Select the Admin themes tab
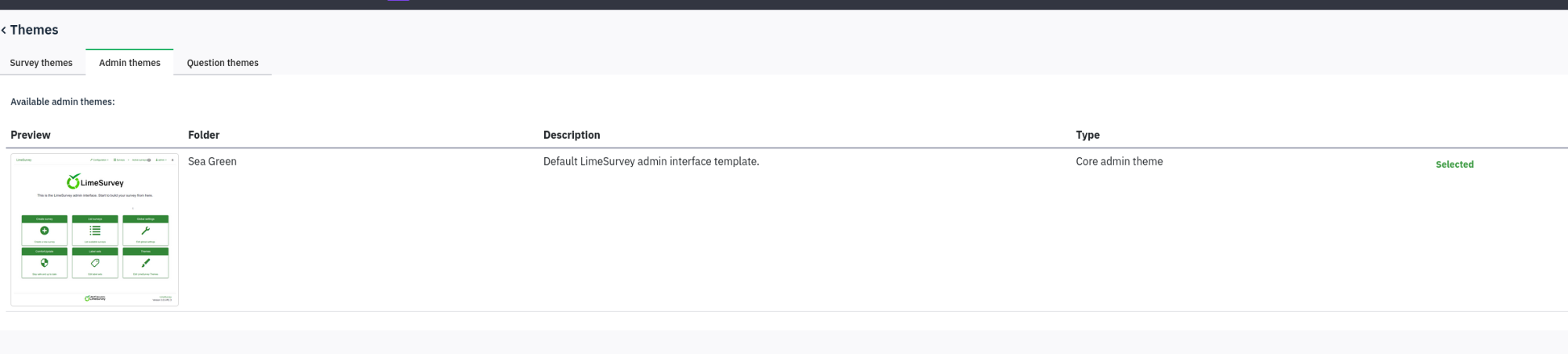The width and height of the screenshot is (1568, 354). [x=129, y=63]
